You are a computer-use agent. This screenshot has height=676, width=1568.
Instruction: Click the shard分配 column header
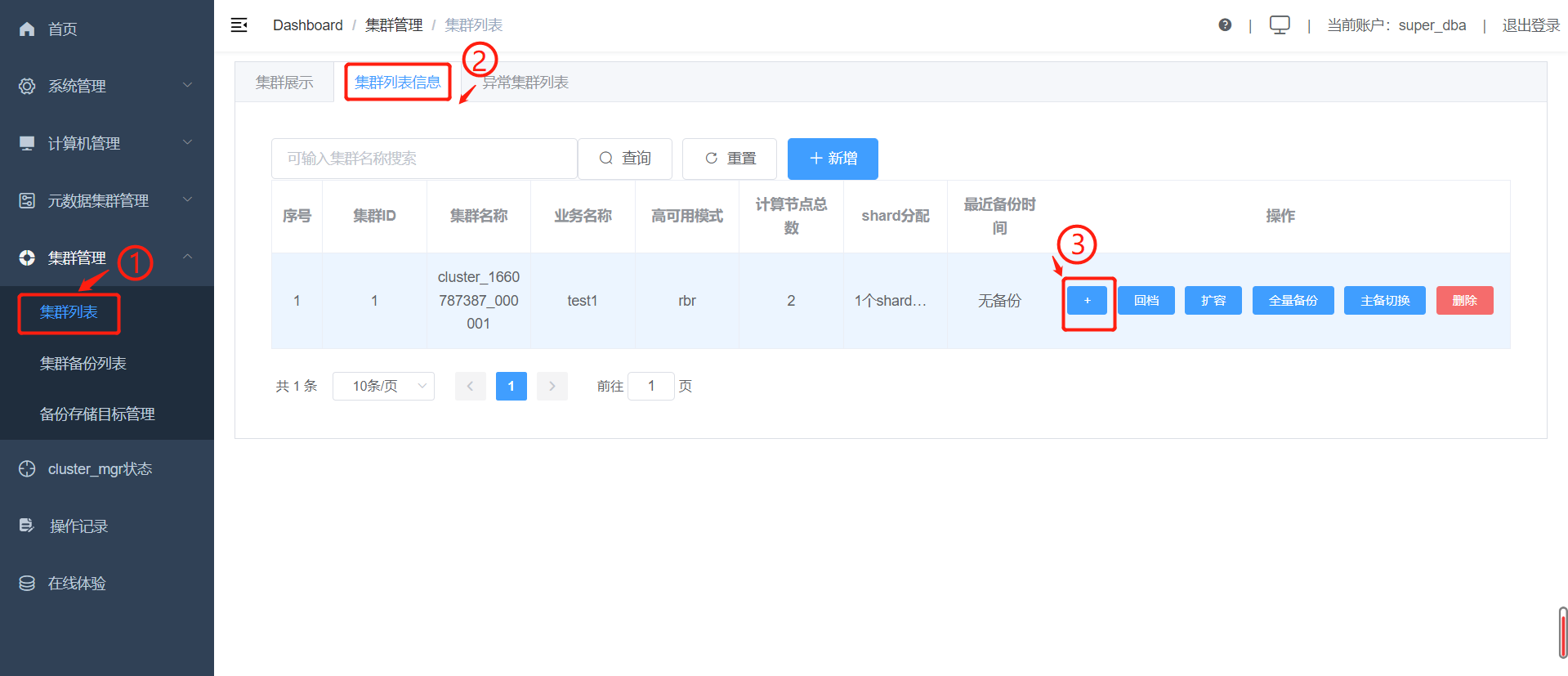(896, 216)
